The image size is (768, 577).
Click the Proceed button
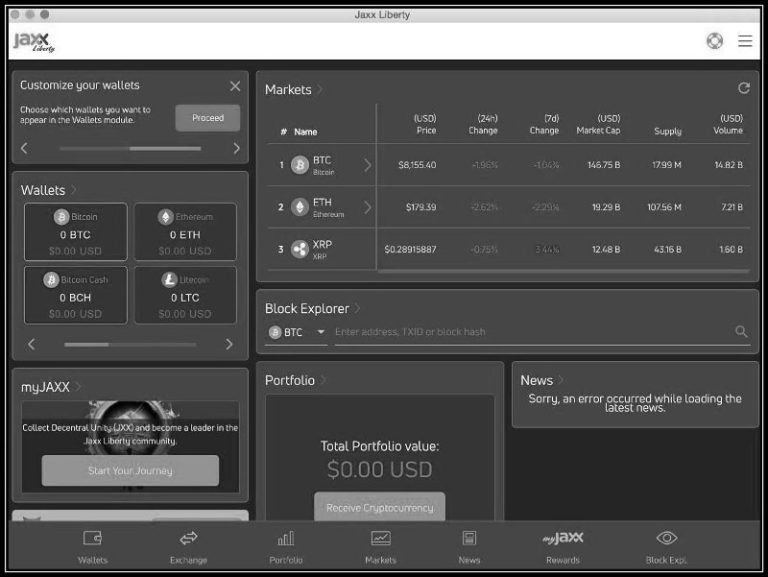208,118
